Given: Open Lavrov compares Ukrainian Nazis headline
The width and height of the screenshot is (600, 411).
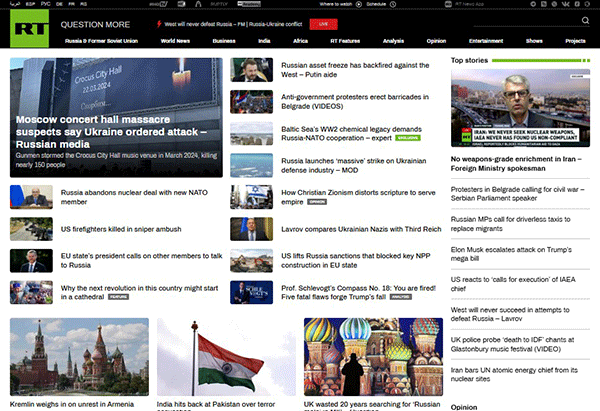Looking at the screenshot, I should tap(361, 229).
